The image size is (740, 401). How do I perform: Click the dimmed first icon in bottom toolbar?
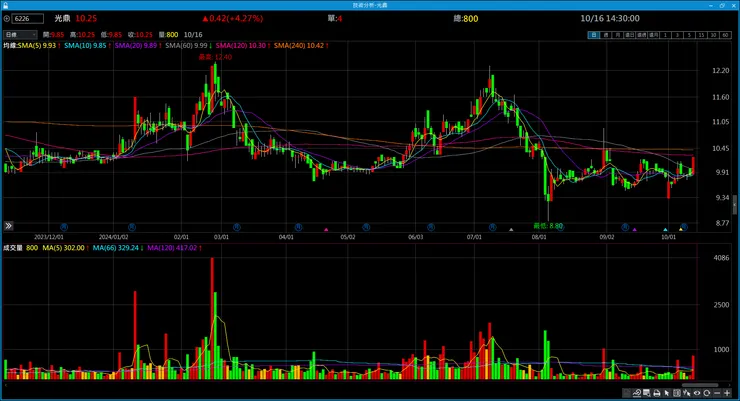627,393
